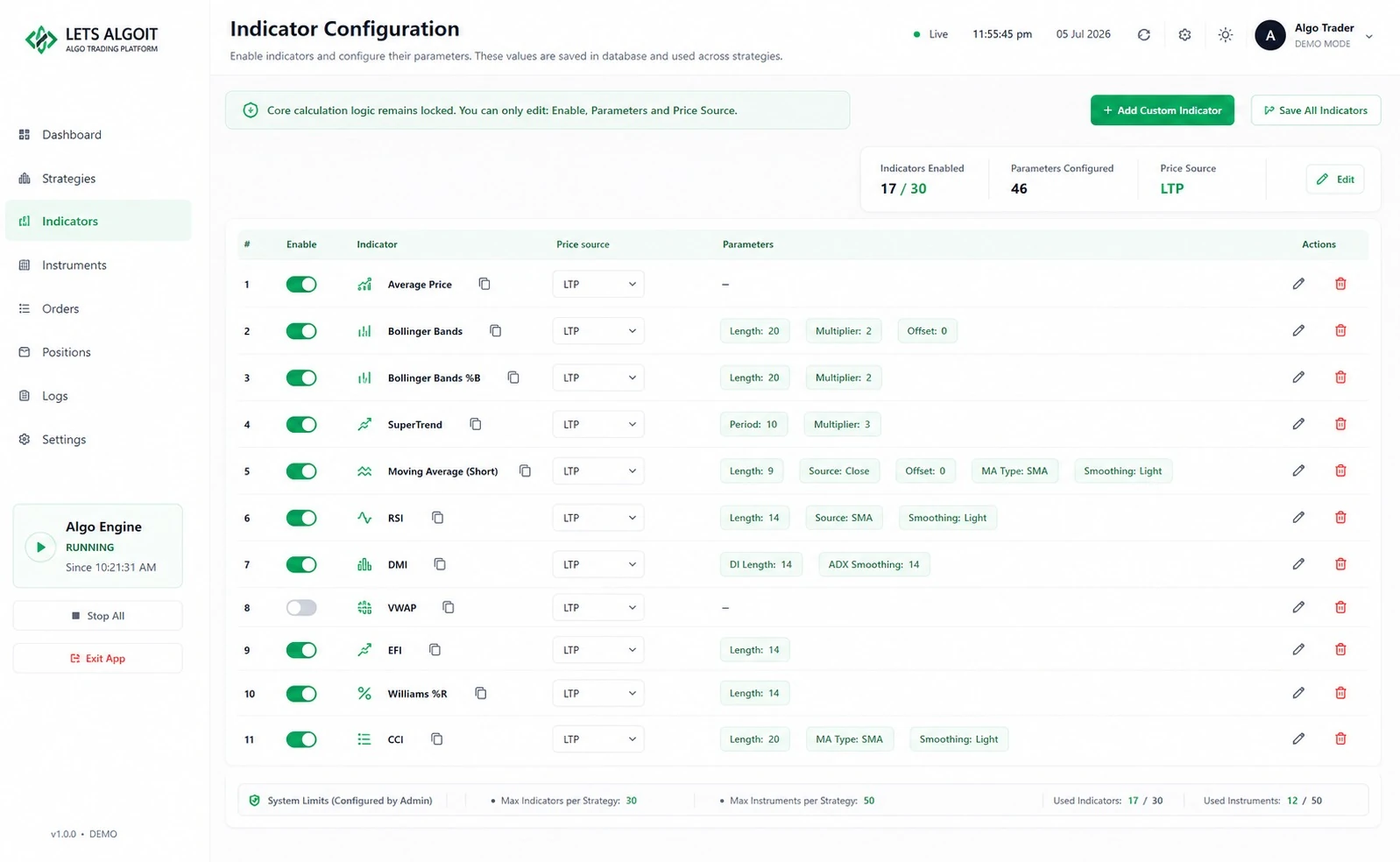Screen dimensions: 1400x862
Task: Enable the VWAP indicator toggle
Action: (301, 608)
